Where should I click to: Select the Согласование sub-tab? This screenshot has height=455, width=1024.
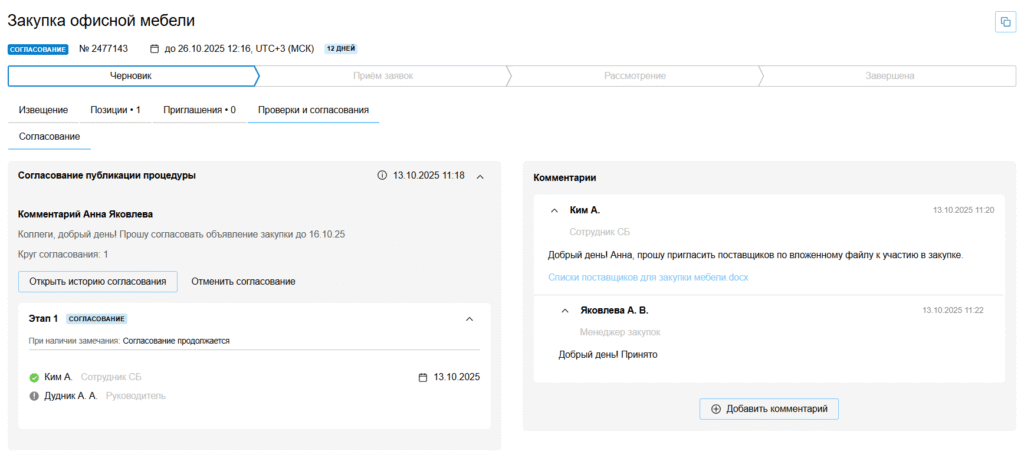48,136
